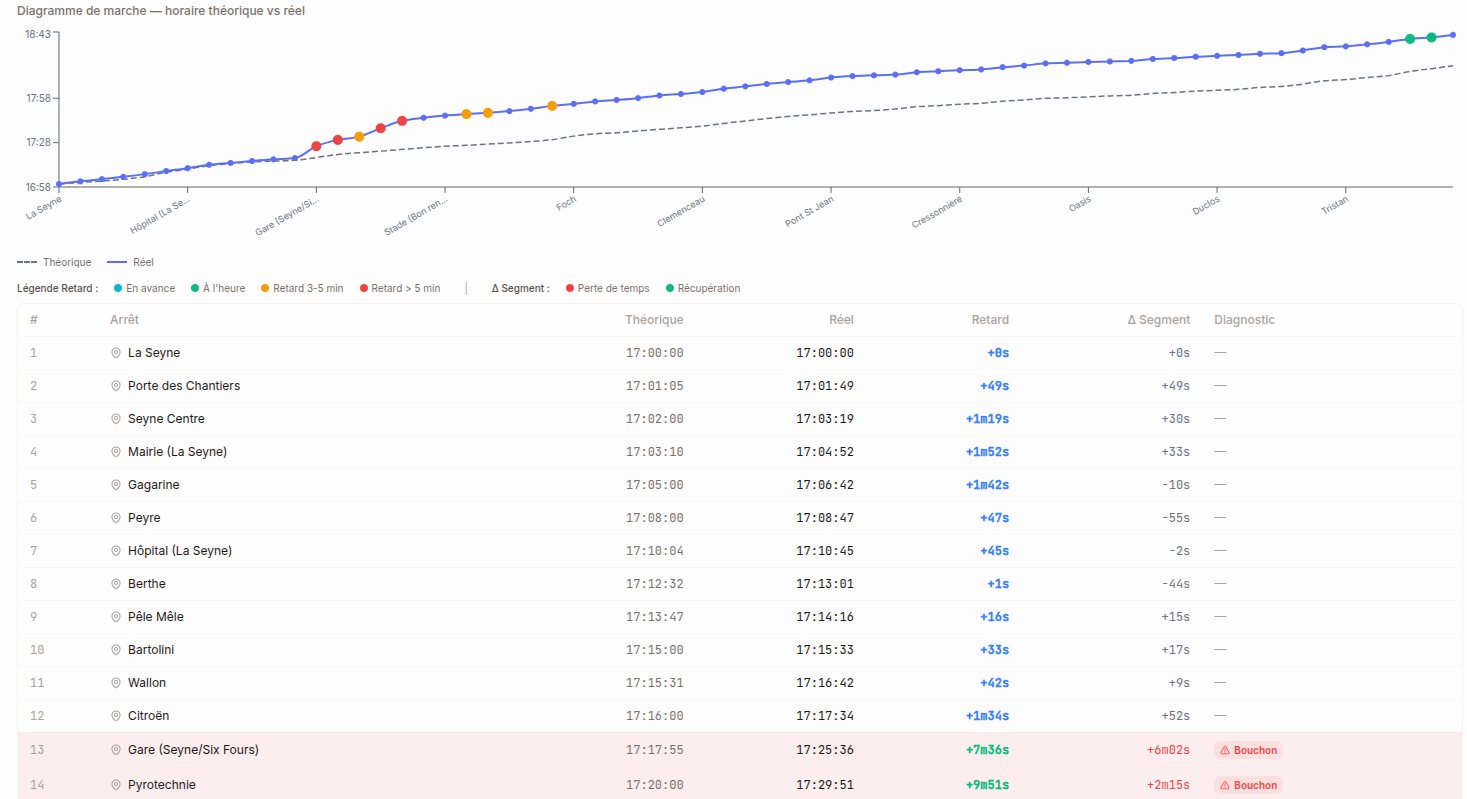Click the warning icon in Pyrotechnie Bouchon badge
Image resolution: width=1467 pixels, height=799 pixels.
(1225, 785)
